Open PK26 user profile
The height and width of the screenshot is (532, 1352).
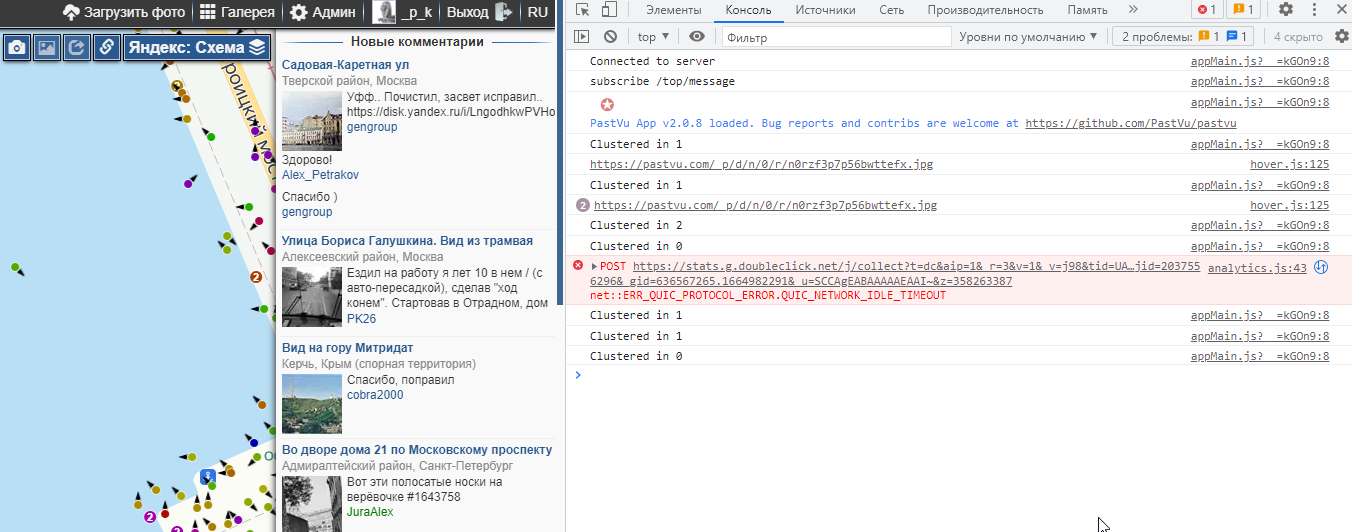point(361,319)
